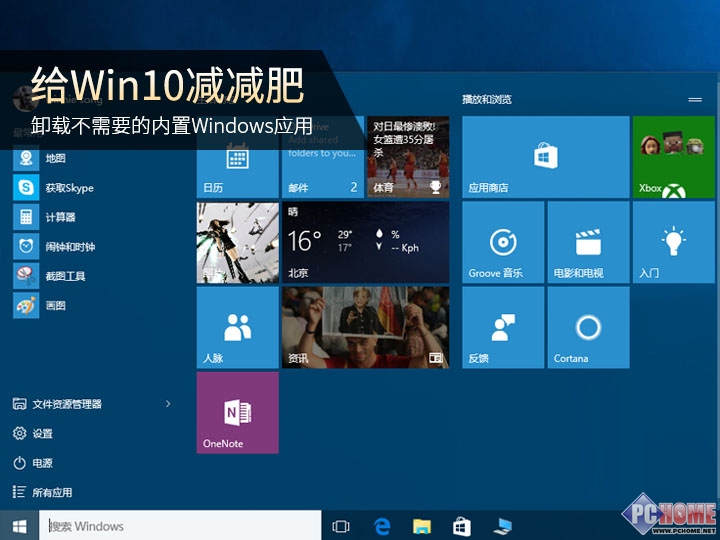Open the News tile with photo

click(x=366, y=328)
